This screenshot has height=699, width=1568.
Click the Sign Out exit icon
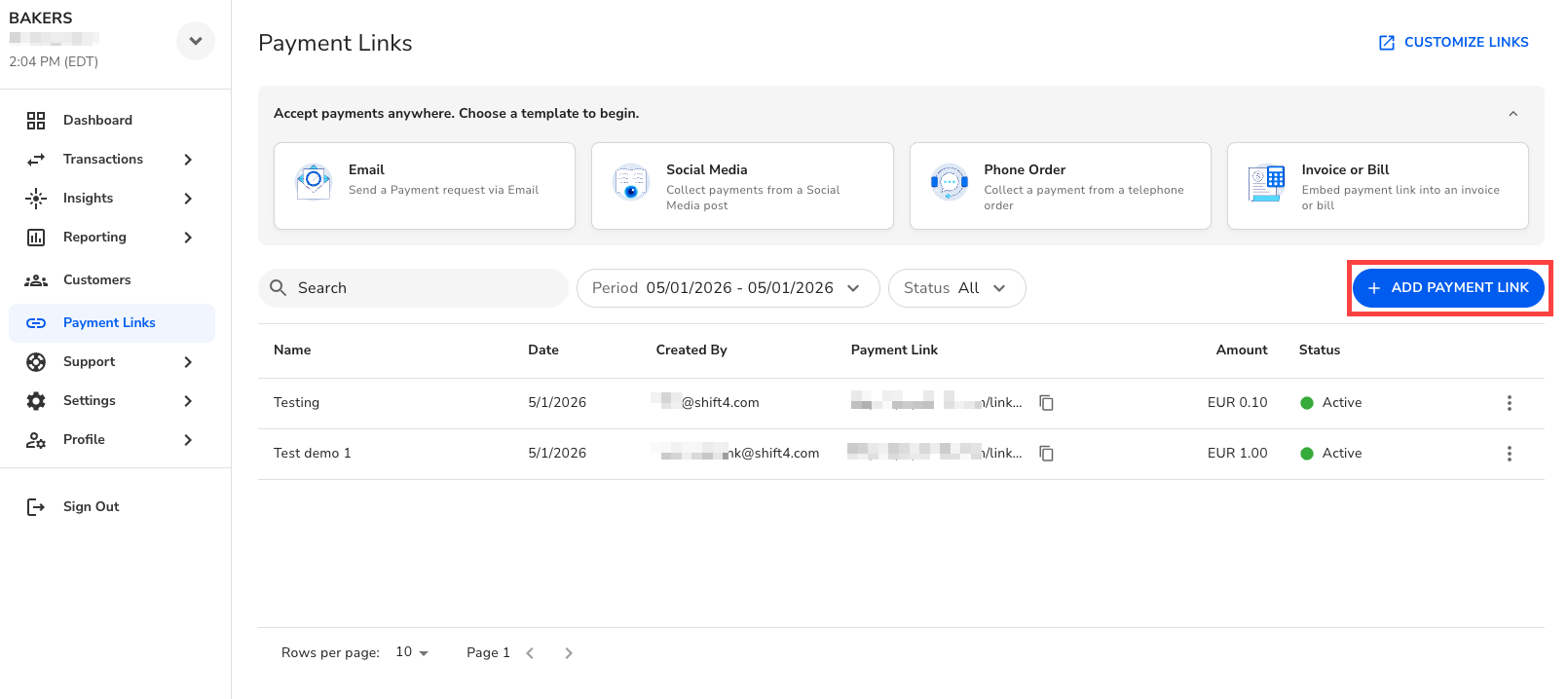[x=36, y=507]
